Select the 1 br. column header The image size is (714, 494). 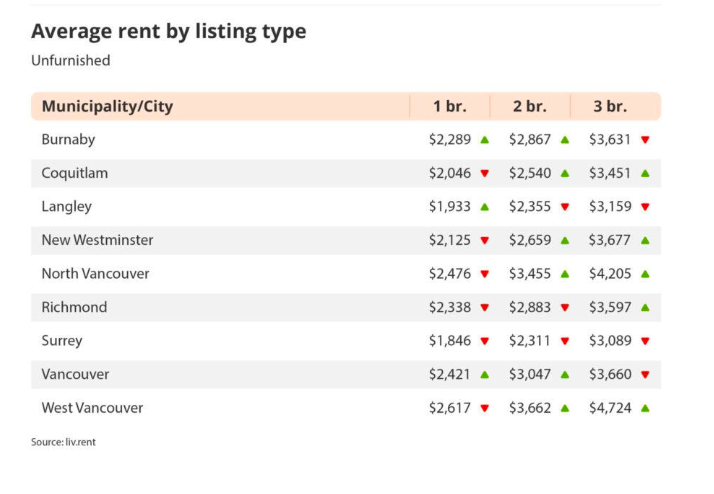450,106
